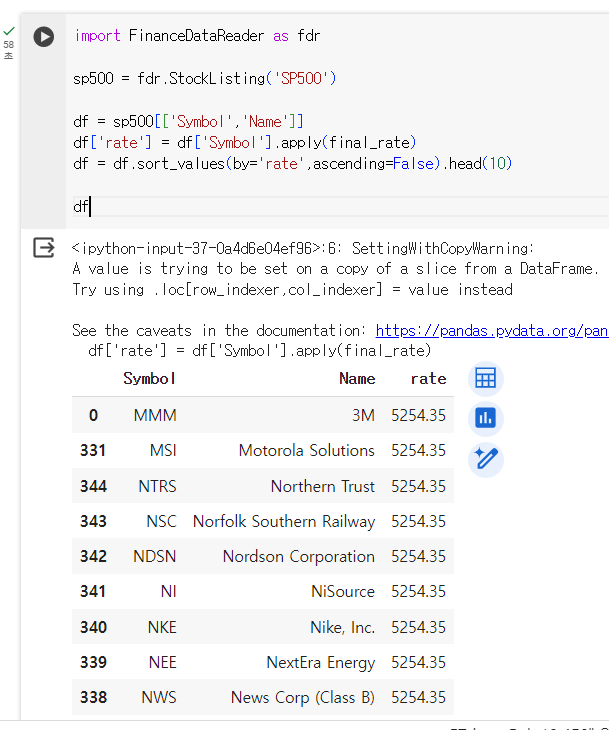
Task: Click Norfolk Southern Railway cell
Action: pyautogui.click(x=284, y=521)
